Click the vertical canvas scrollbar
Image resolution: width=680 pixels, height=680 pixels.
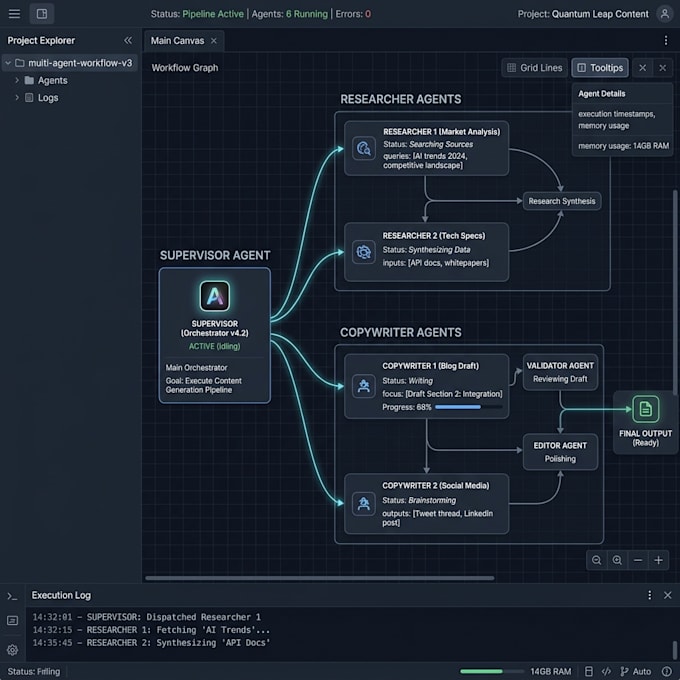(675, 293)
